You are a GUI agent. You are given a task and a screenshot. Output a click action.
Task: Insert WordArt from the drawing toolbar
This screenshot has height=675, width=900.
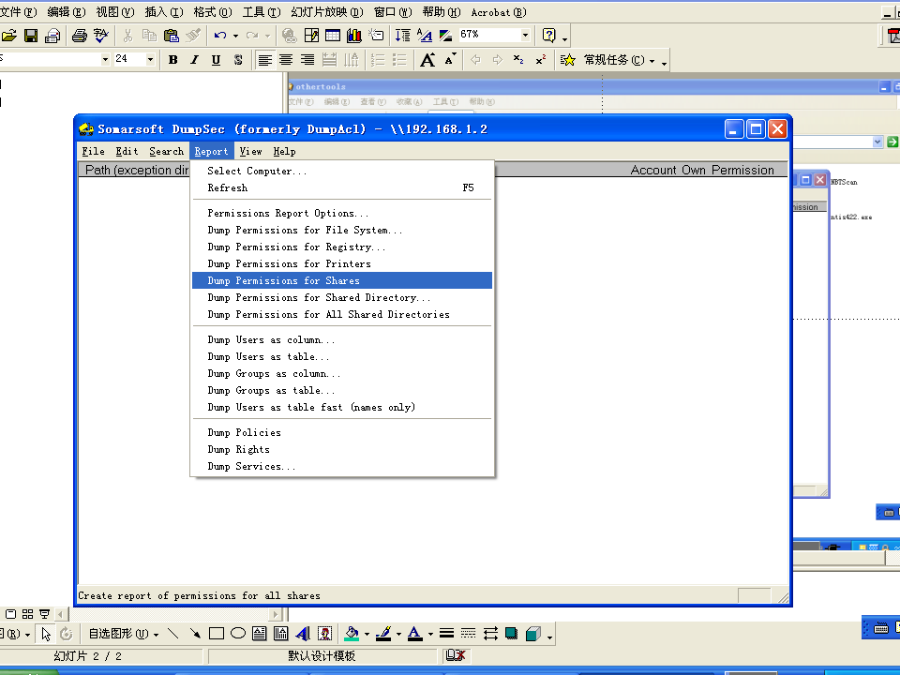303,634
